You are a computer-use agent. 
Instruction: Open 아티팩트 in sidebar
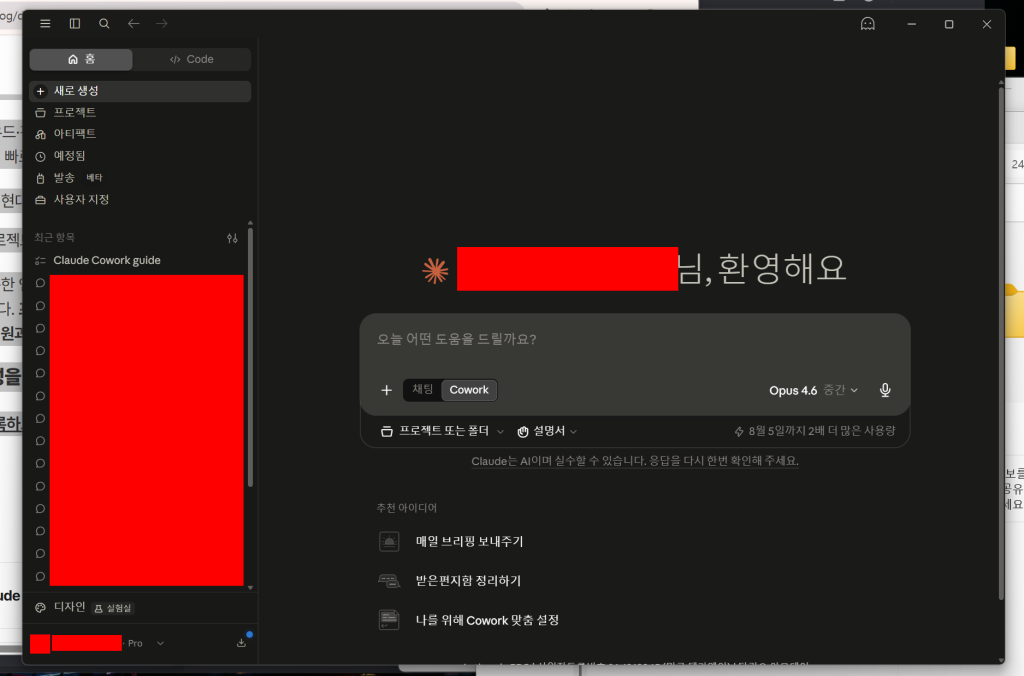coord(140,134)
